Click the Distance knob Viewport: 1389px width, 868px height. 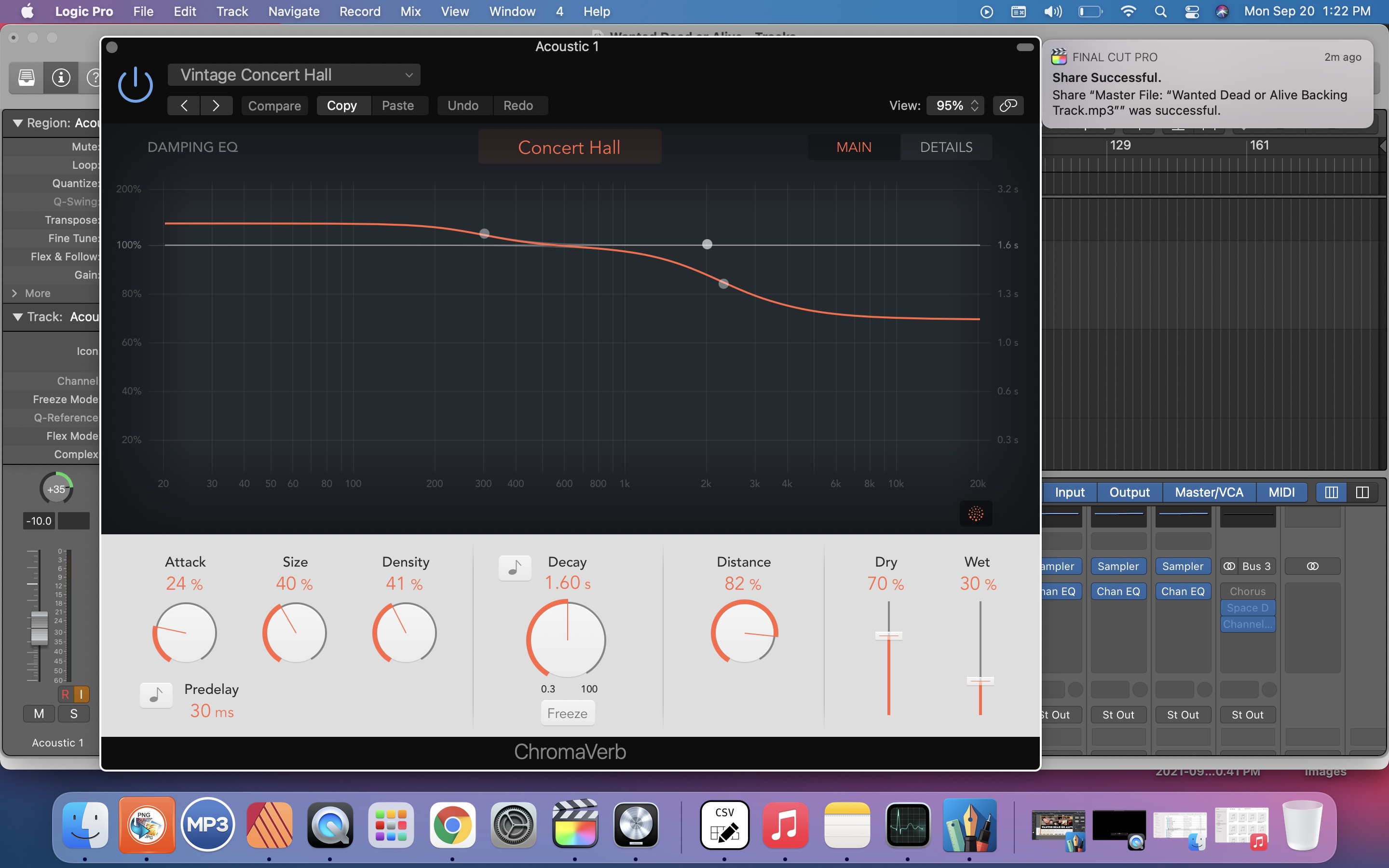tap(745, 632)
